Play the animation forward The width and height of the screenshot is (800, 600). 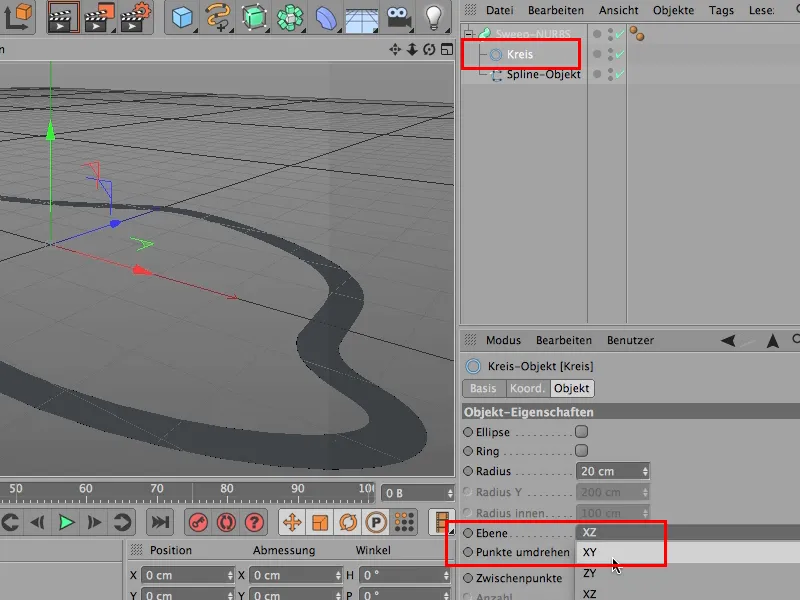66,522
